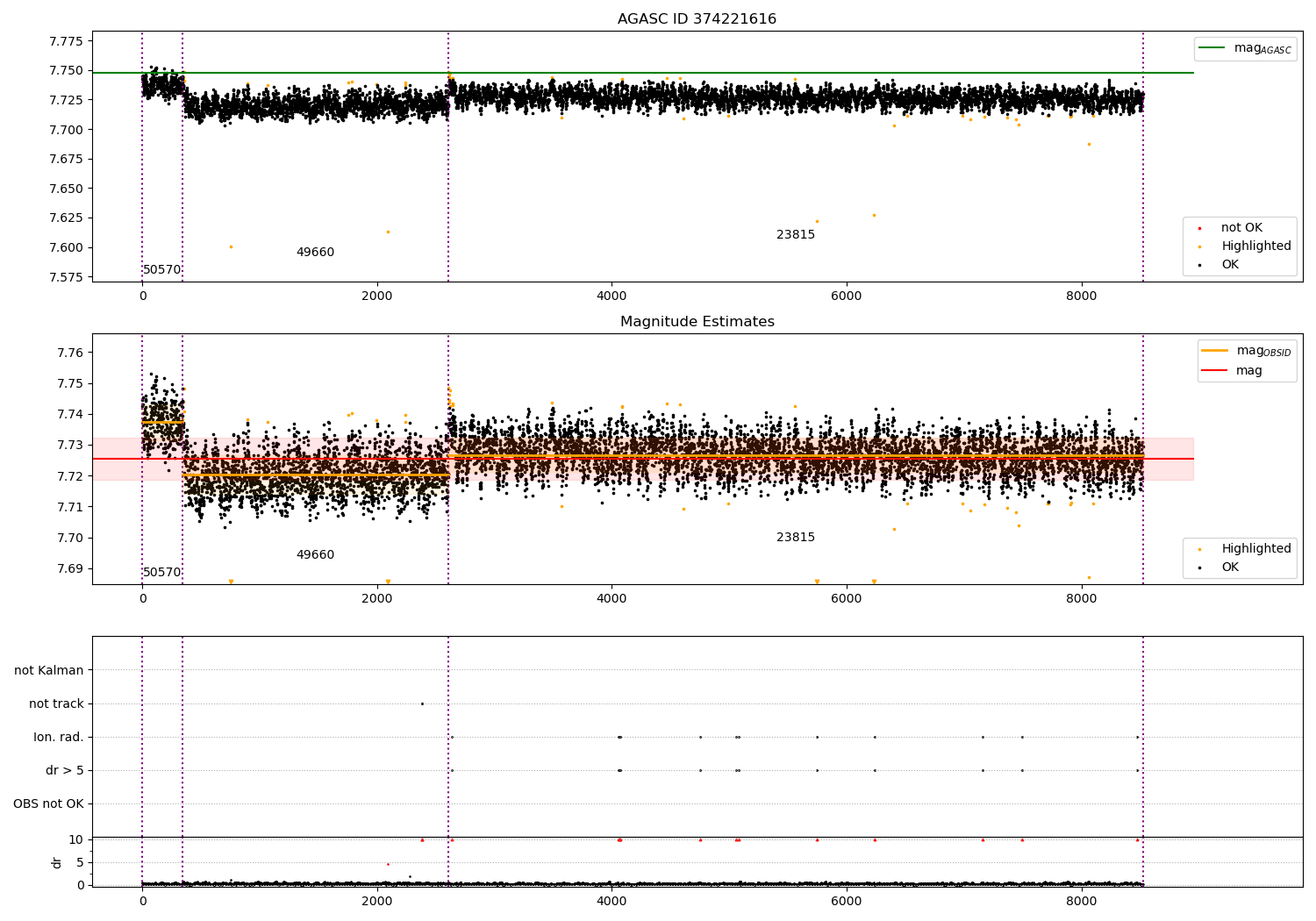Click the 'not track' row label
This screenshot has width=1316, height=921.
pos(56,703)
